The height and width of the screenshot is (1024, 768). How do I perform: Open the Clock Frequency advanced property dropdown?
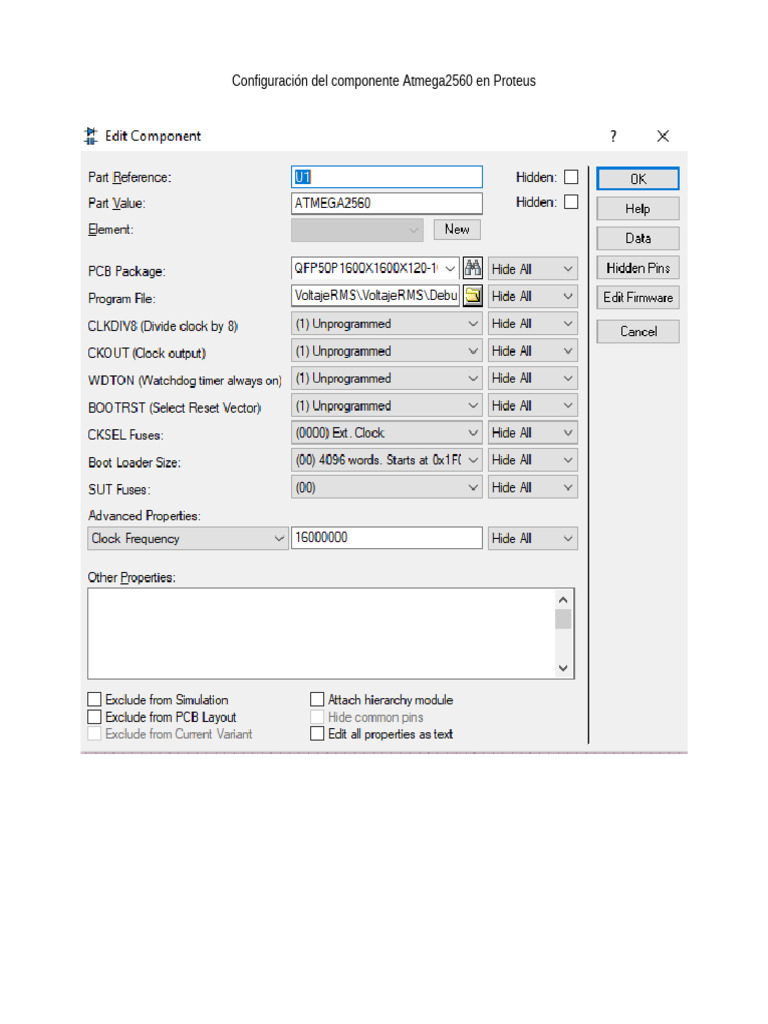point(188,538)
